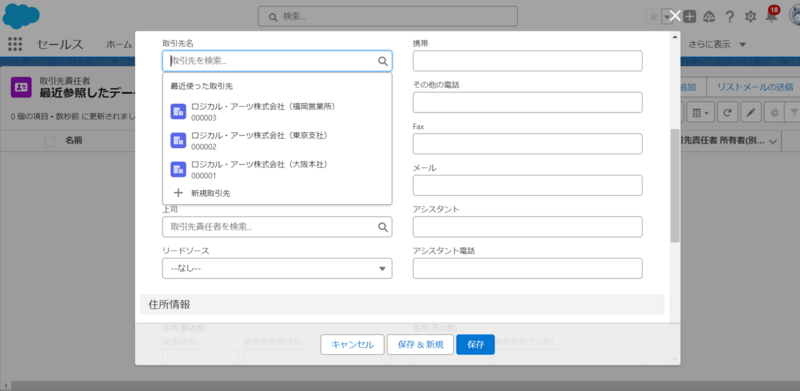Choose ロジカル・アーツ株式会社（福岡営業所）
Screen dimensions: 800x391
pos(277,112)
